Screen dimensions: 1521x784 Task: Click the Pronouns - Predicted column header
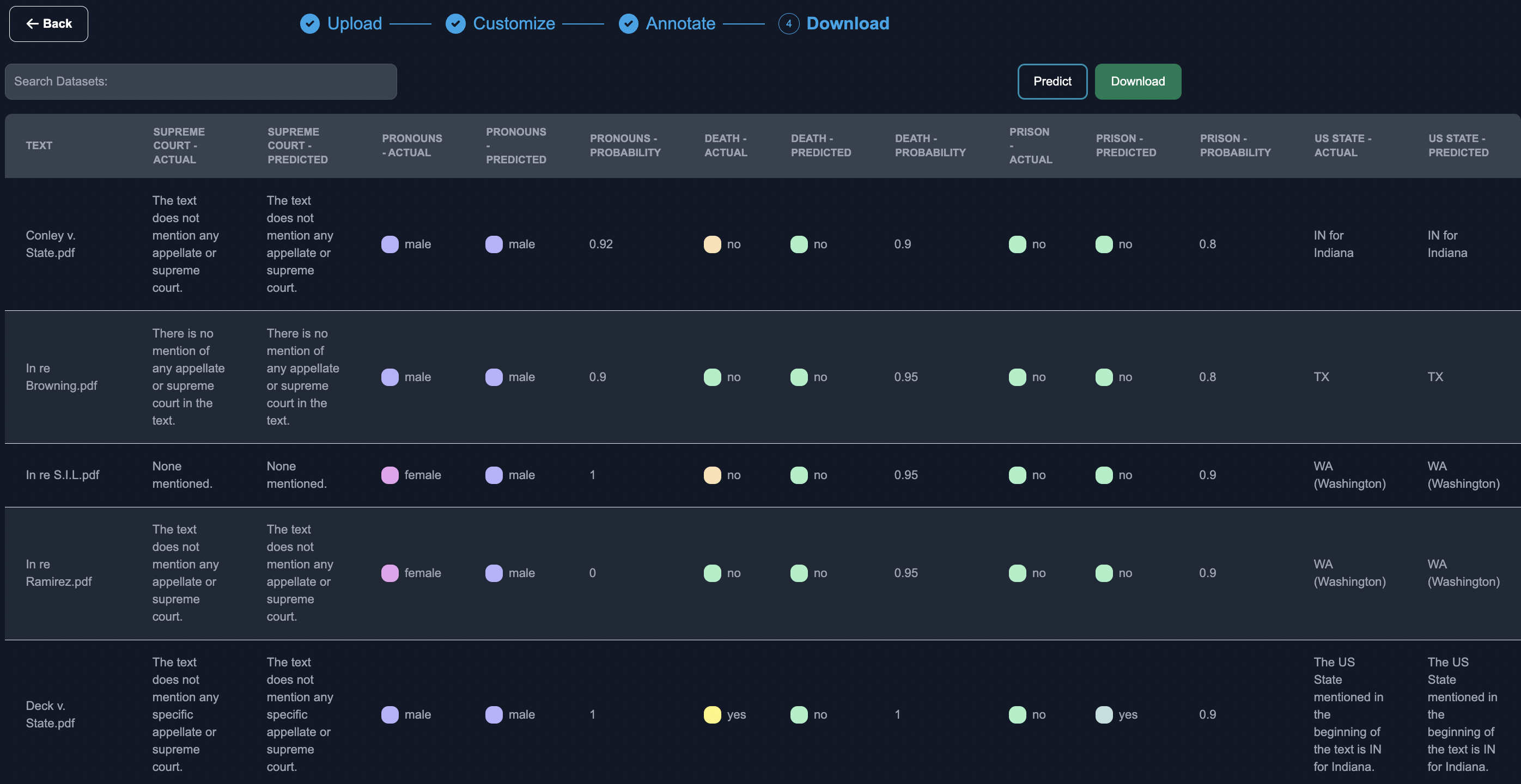pos(516,146)
